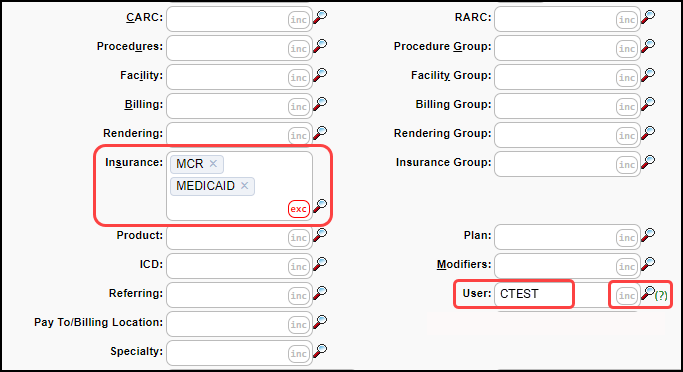Open the Insurance lookup magnifier icon
The image size is (683, 372).
coord(320,206)
